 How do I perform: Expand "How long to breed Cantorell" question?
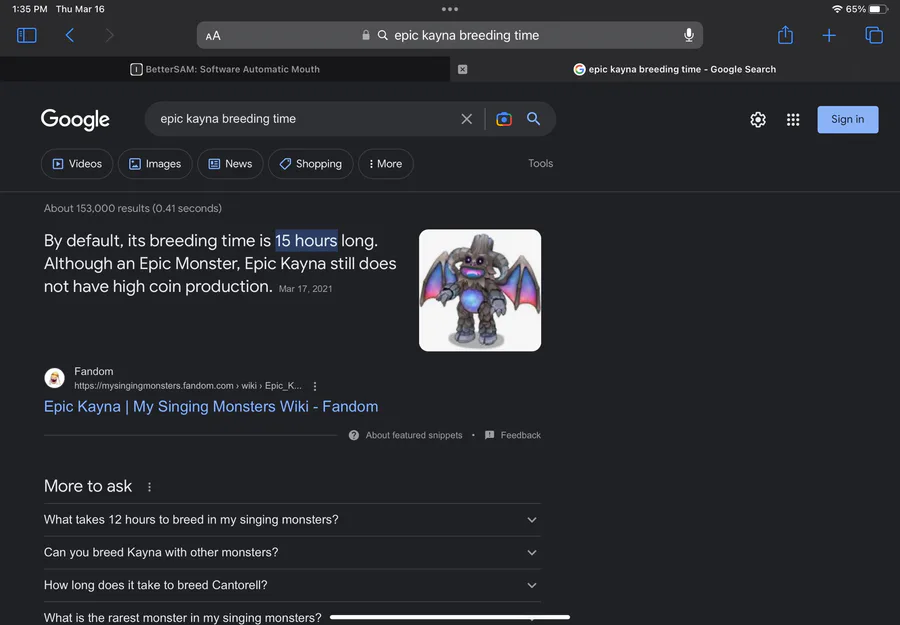(x=292, y=585)
